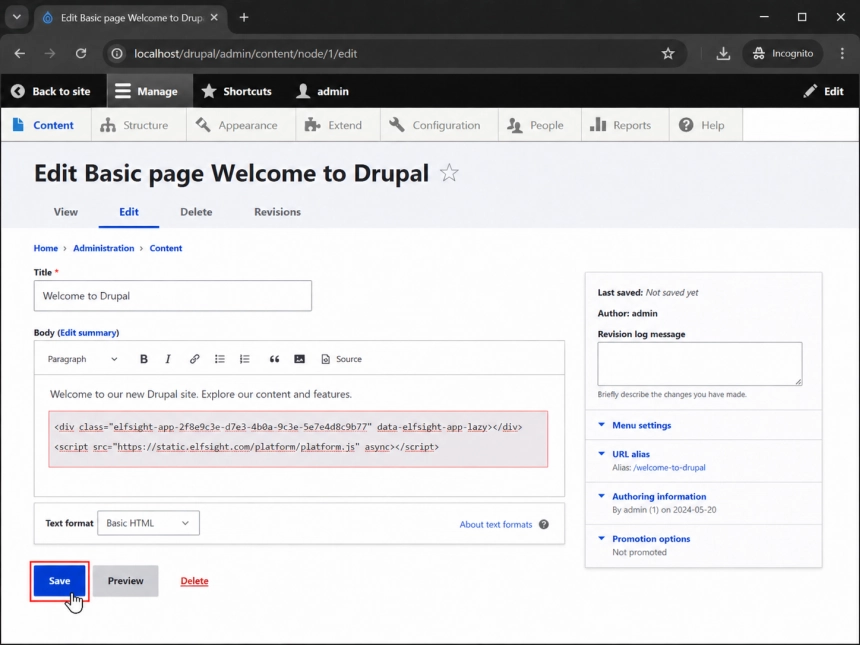Insert a link using the link icon
This screenshot has height=645, width=860.
pos(194,359)
